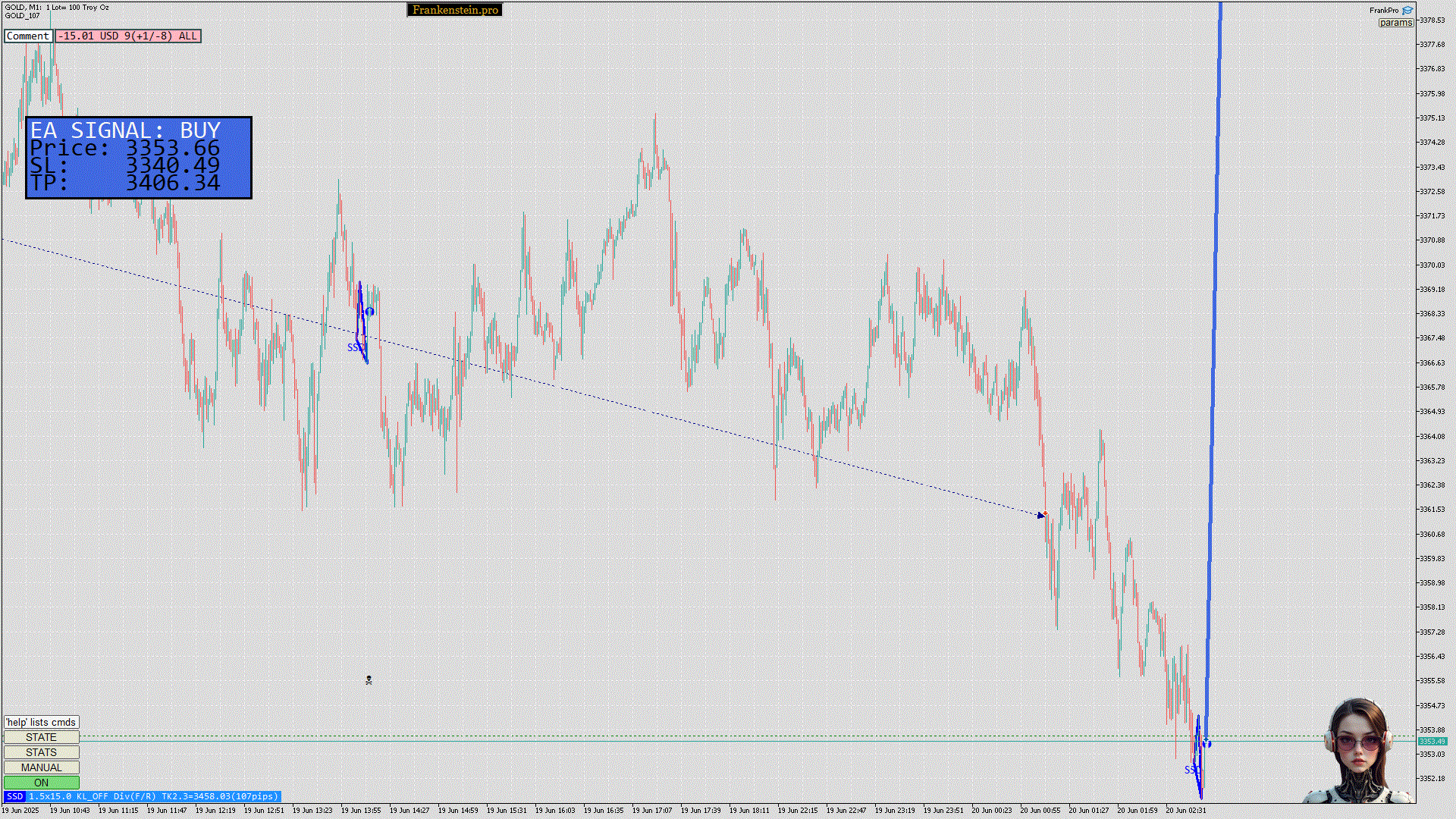Expand the STATE info button
The height and width of the screenshot is (819, 1456).
[x=42, y=737]
